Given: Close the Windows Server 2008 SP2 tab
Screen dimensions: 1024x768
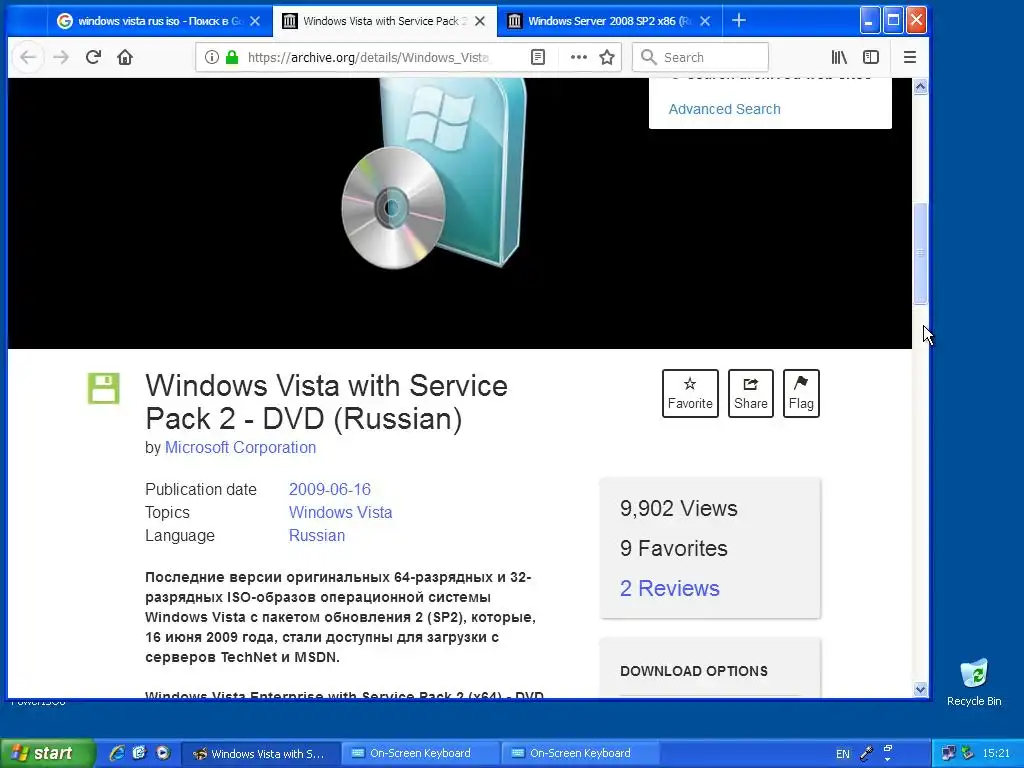Looking at the screenshot, I should coord(705,21).
